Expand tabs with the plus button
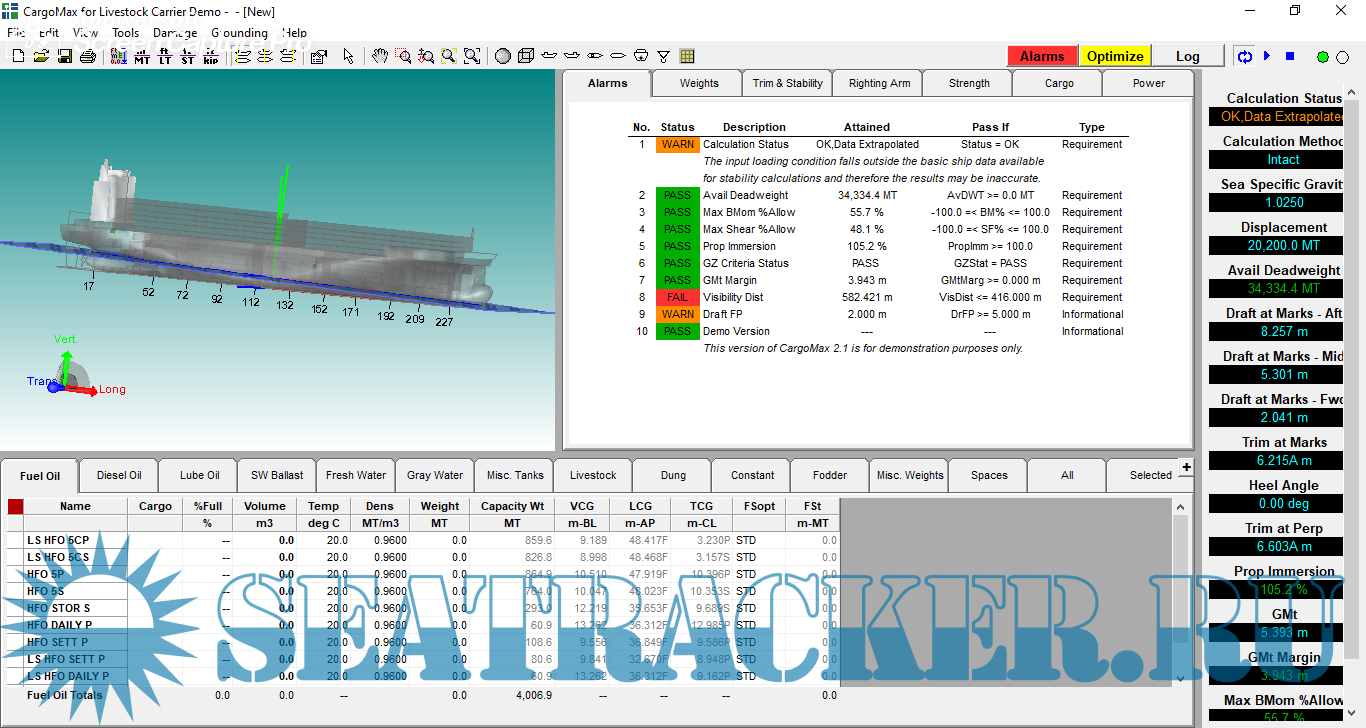This screenshot has height=728, width=1366. 1186,467
